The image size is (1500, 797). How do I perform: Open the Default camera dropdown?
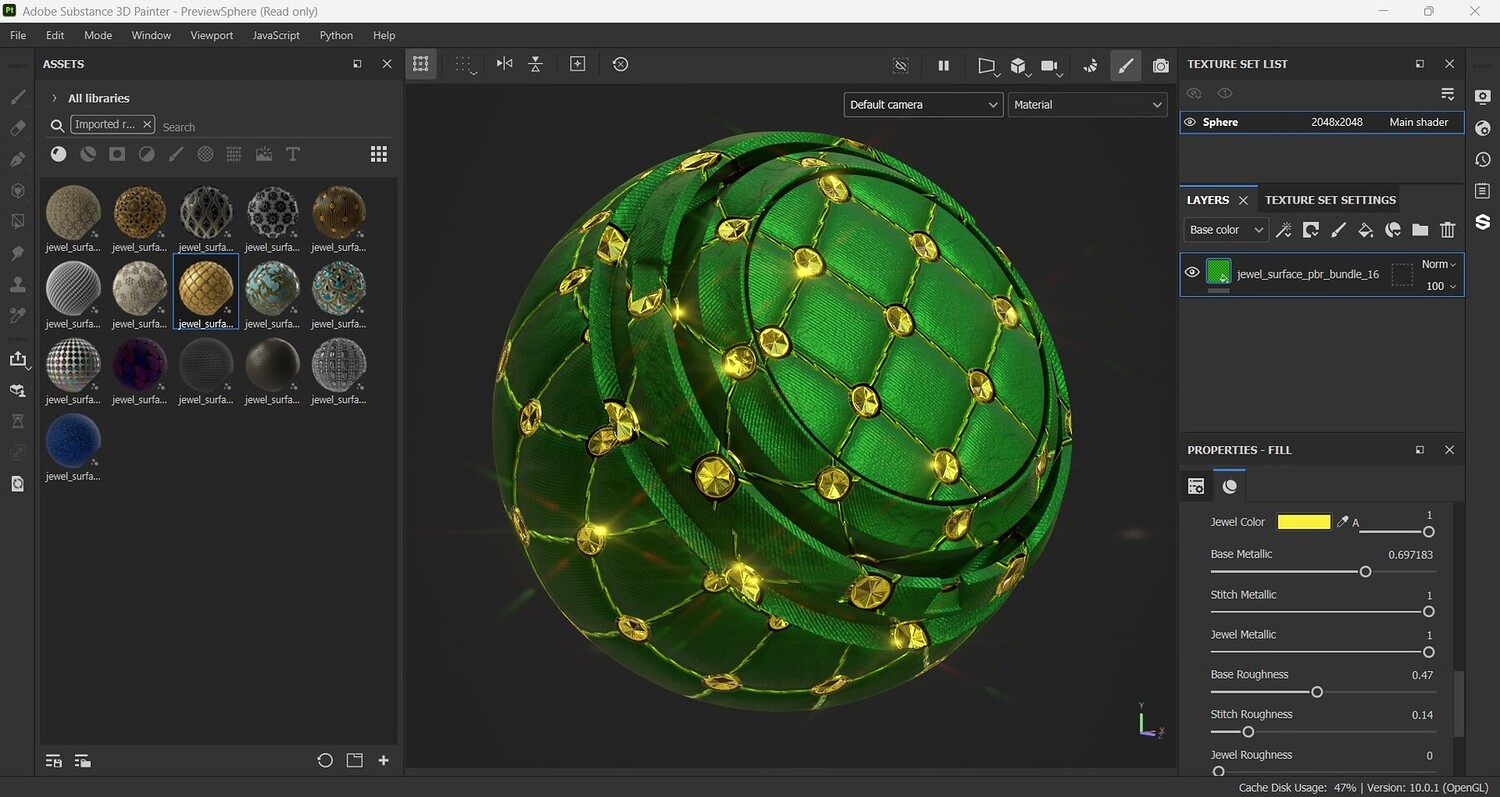point(923,104)
